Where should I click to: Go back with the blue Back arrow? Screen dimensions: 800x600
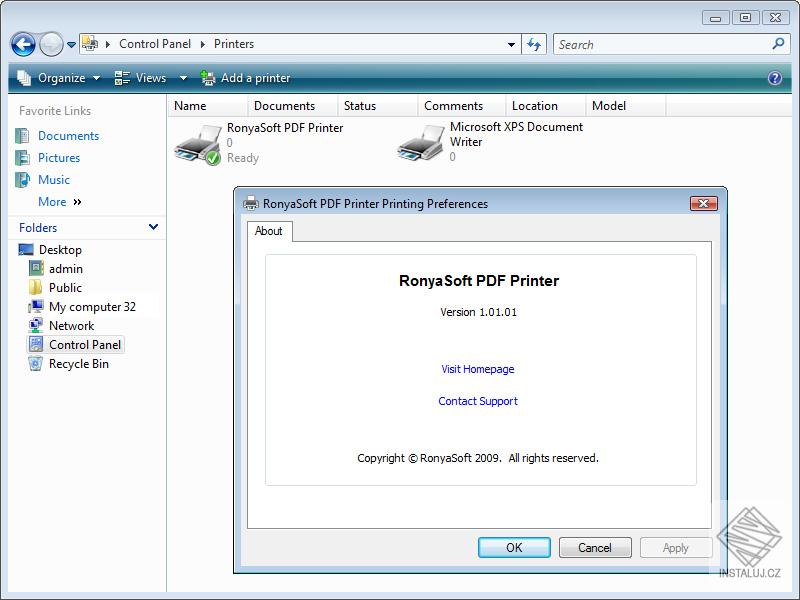pos(23,44)
